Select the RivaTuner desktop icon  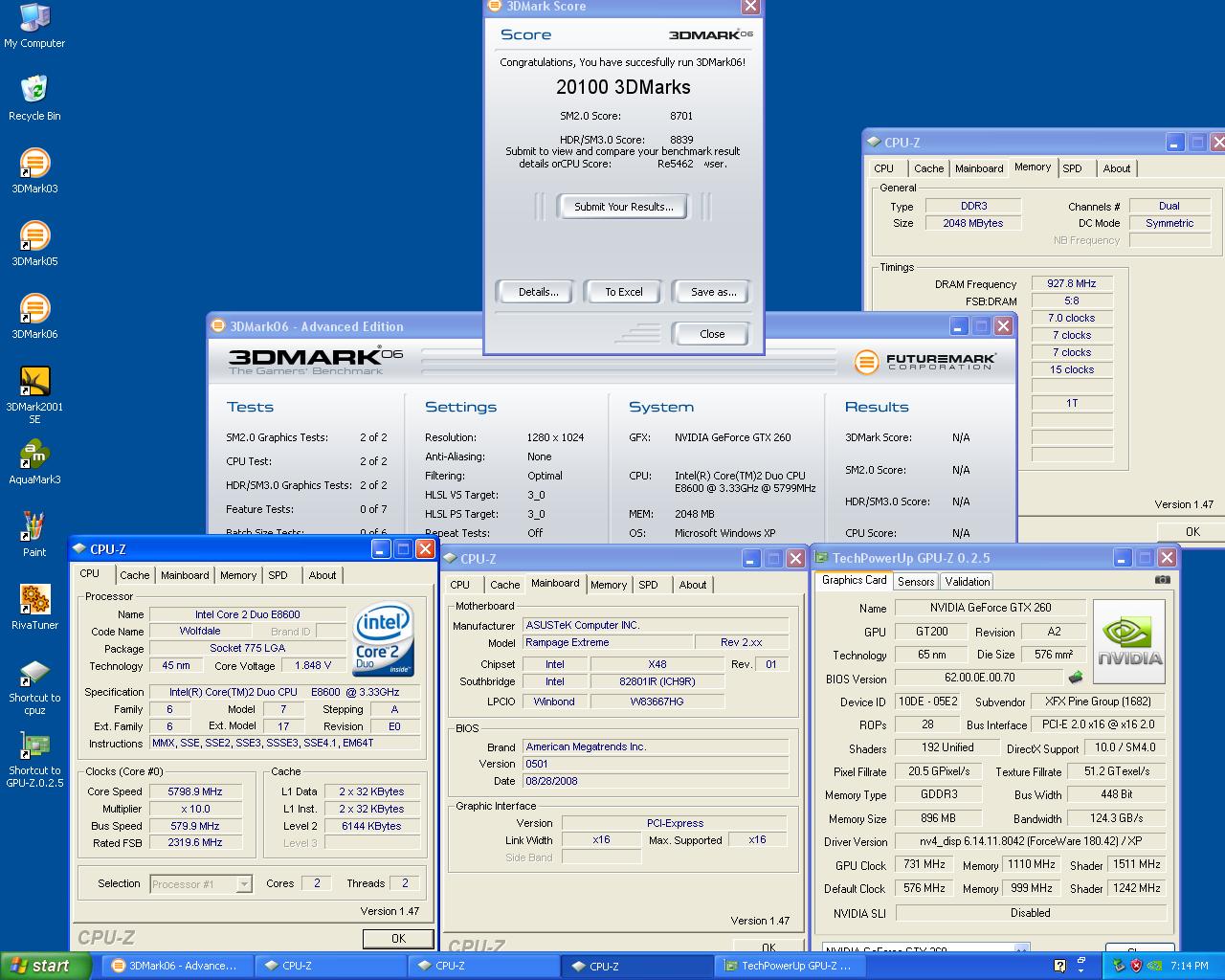34,607
